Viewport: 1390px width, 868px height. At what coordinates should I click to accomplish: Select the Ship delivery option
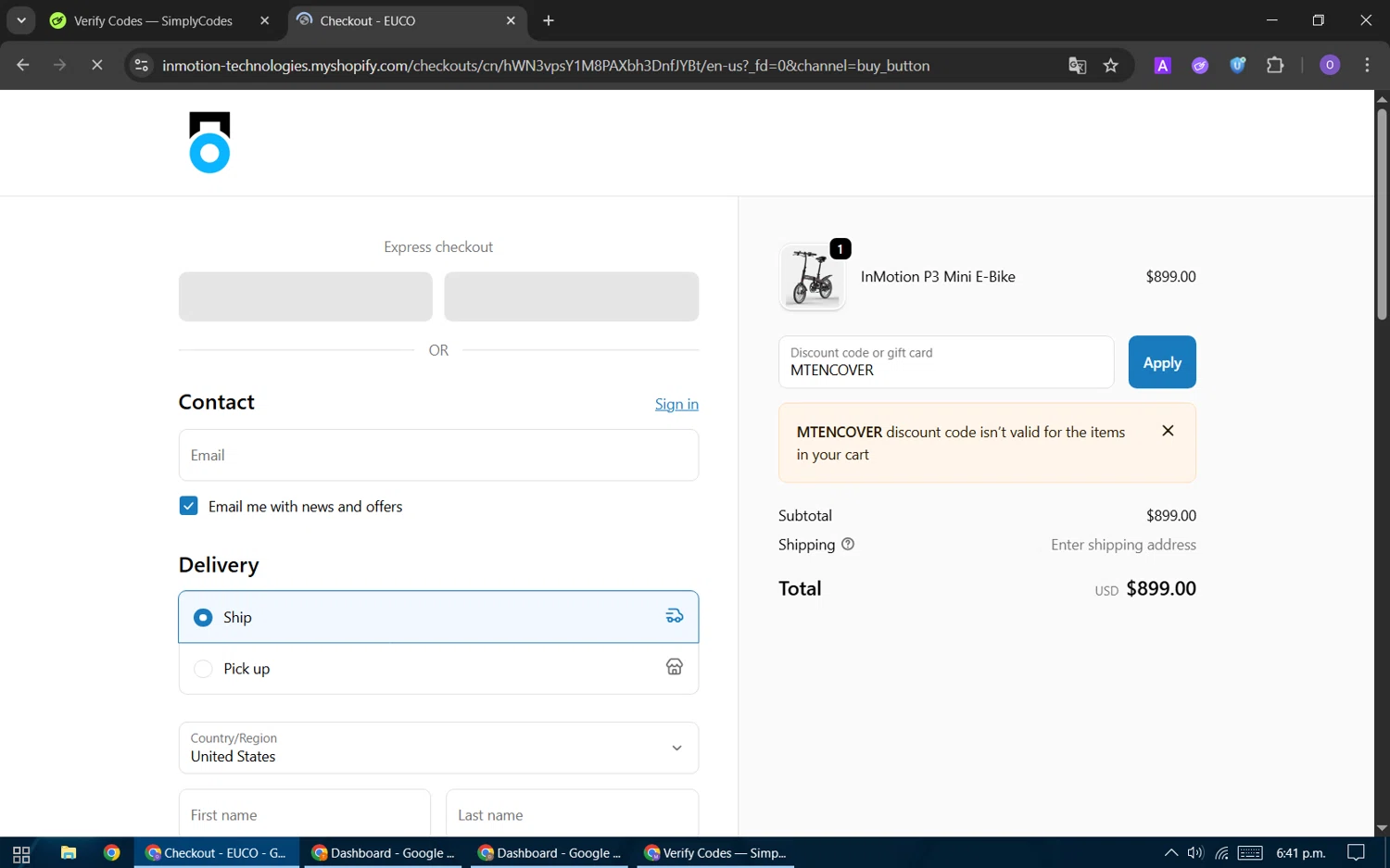click(438, 617)
